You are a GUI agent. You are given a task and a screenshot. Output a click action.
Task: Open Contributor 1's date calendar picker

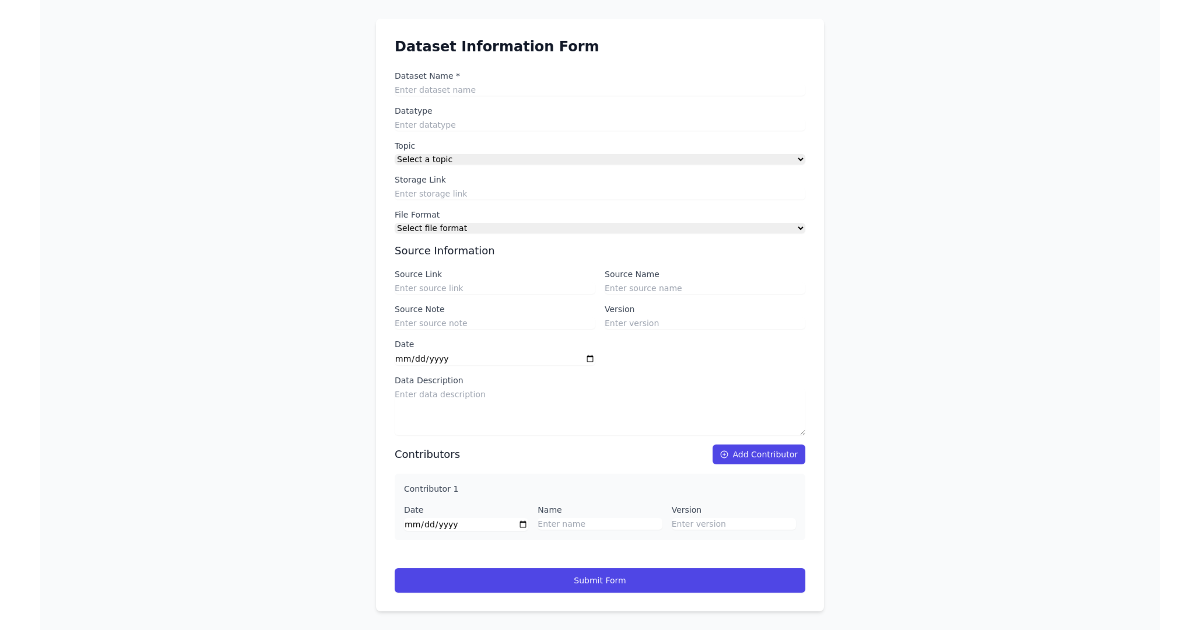tap(521, 523)
